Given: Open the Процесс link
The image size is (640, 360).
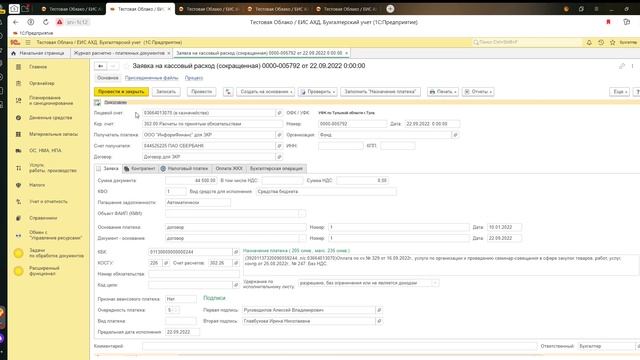Looking at the screenshot, I should (x=194, y=78).
